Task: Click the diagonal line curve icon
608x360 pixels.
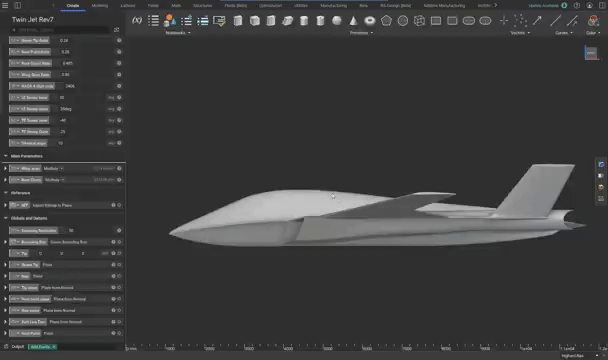Action: click(x=555, y=21)
